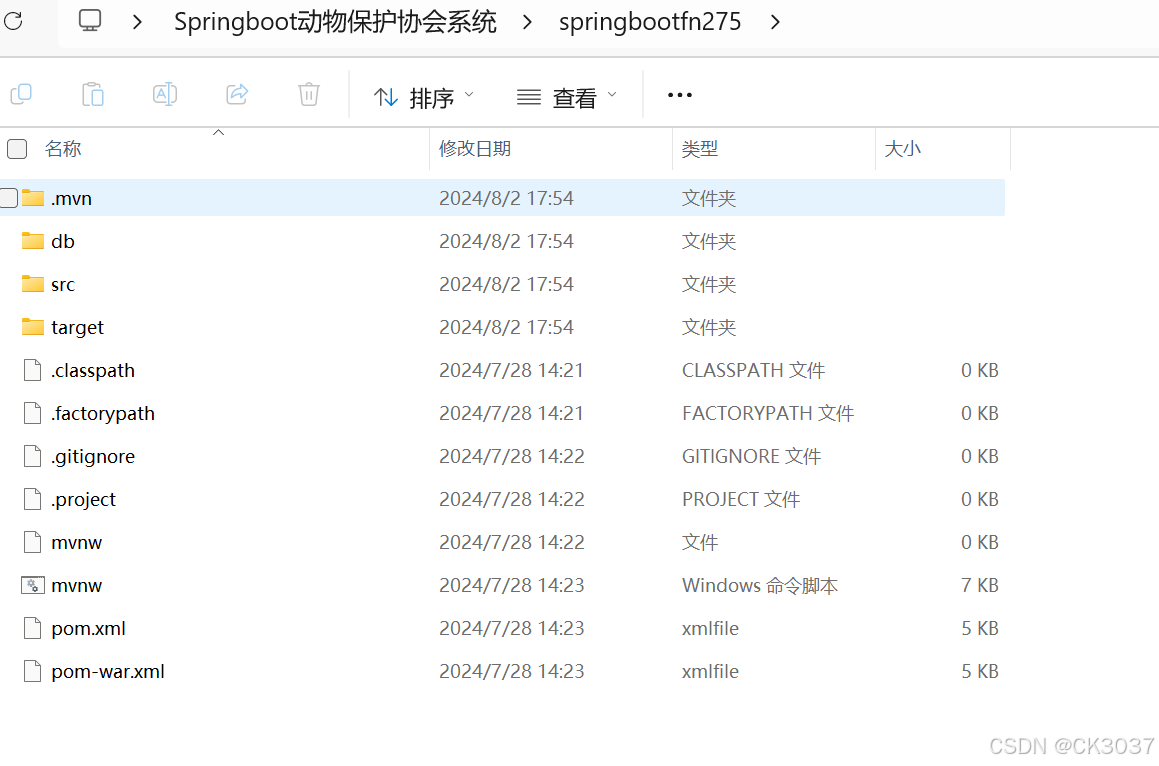Click the 0 KB size of .gitignore
The width and height of the screenshot is (1159, 766).
click(x=979, y=456)
